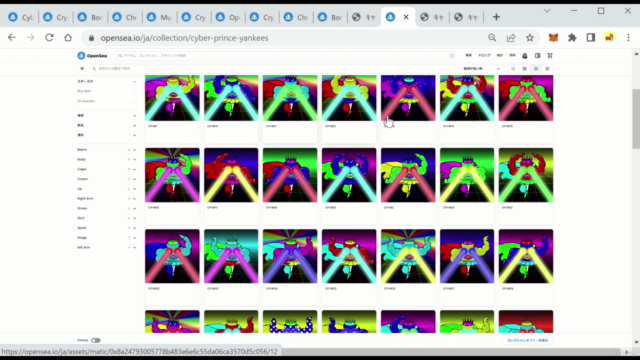Switch to the 'Mu' browser tab
Screen dimensions: 640x360
point(160,17)
